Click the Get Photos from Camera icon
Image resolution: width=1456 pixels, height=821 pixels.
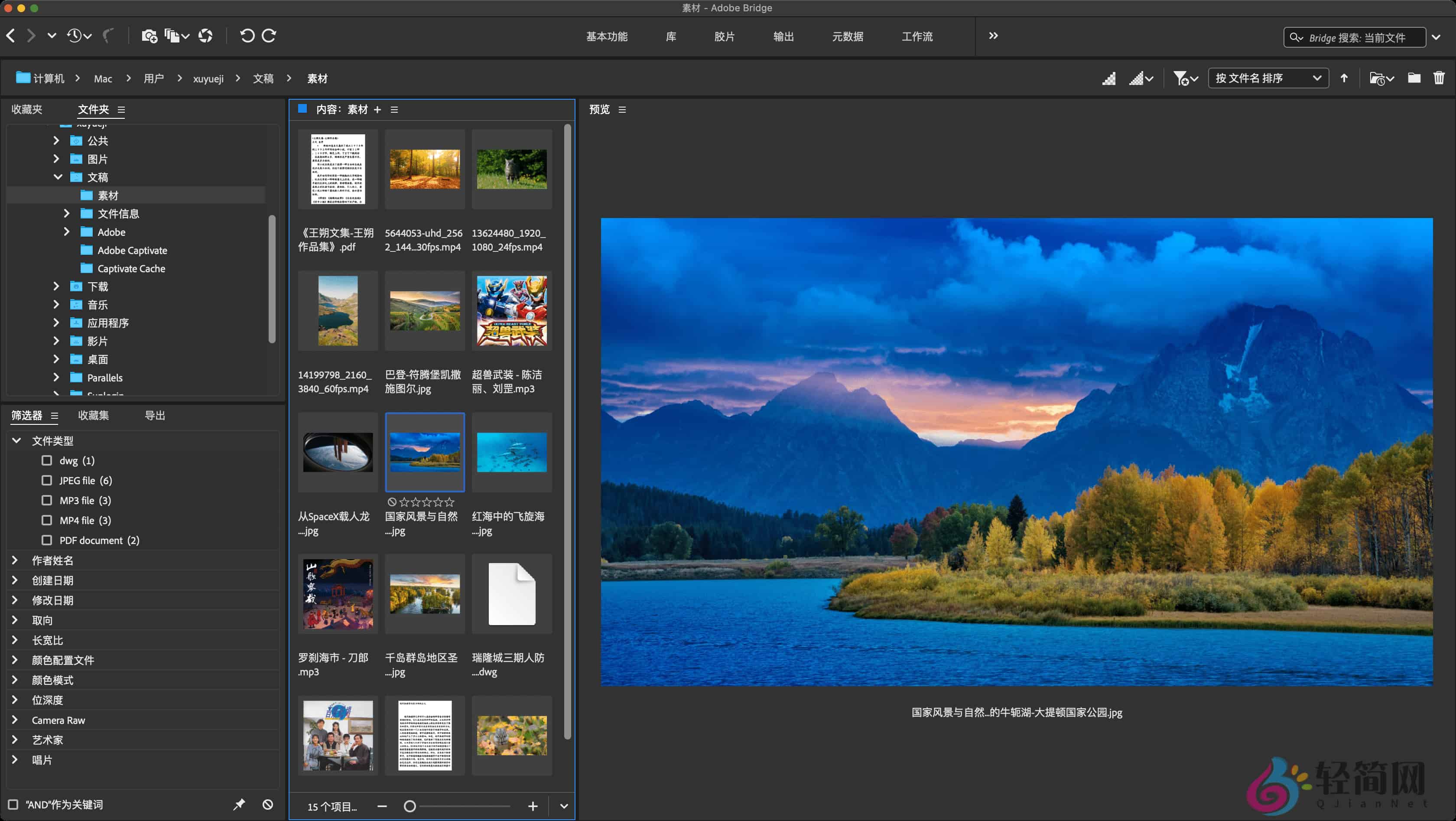pyautogui.click(x=149, y=36)
